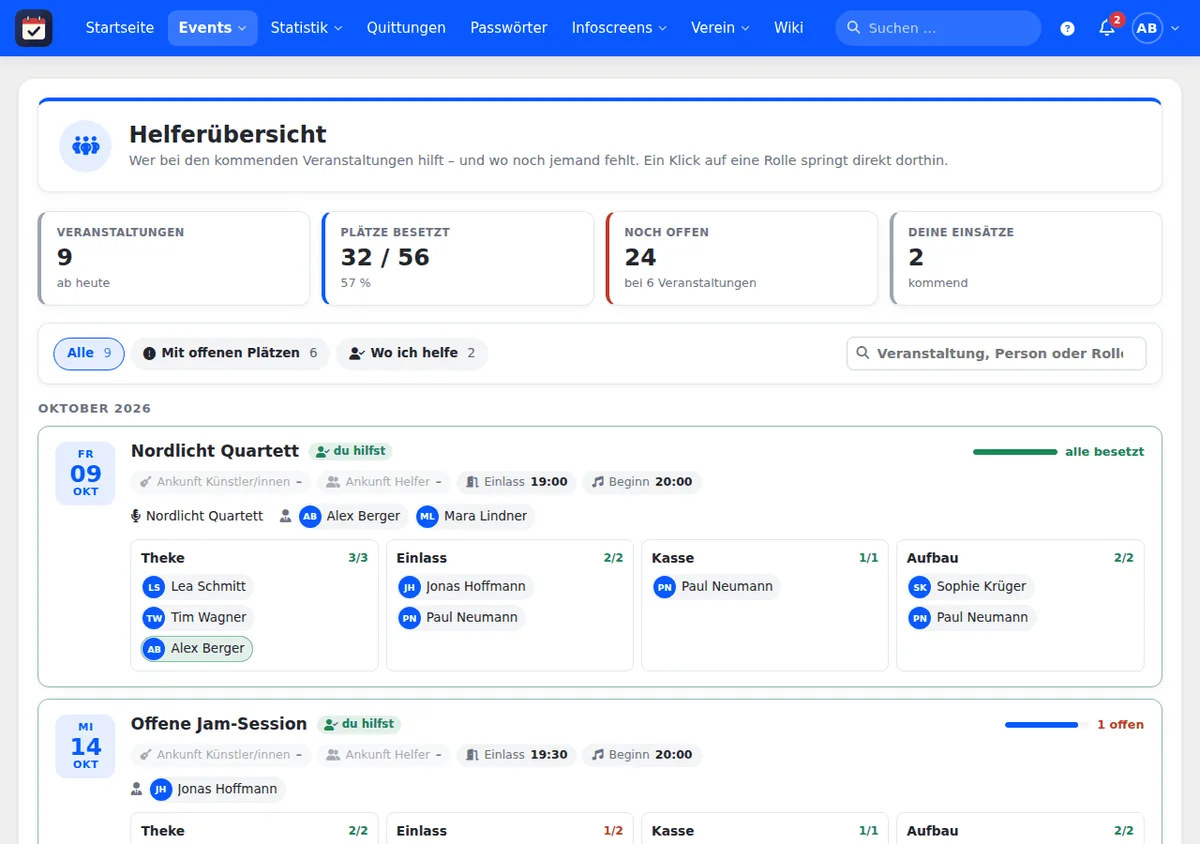Screen dimensions: 1200x844
Task: Go to Startseite
Action: [x=120, y=28]
